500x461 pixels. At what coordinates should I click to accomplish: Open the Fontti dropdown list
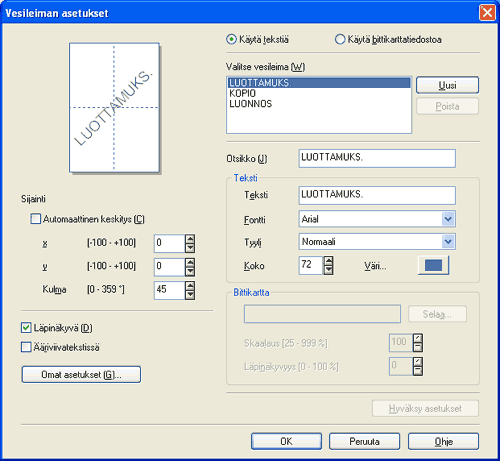(x=448, y=219)
